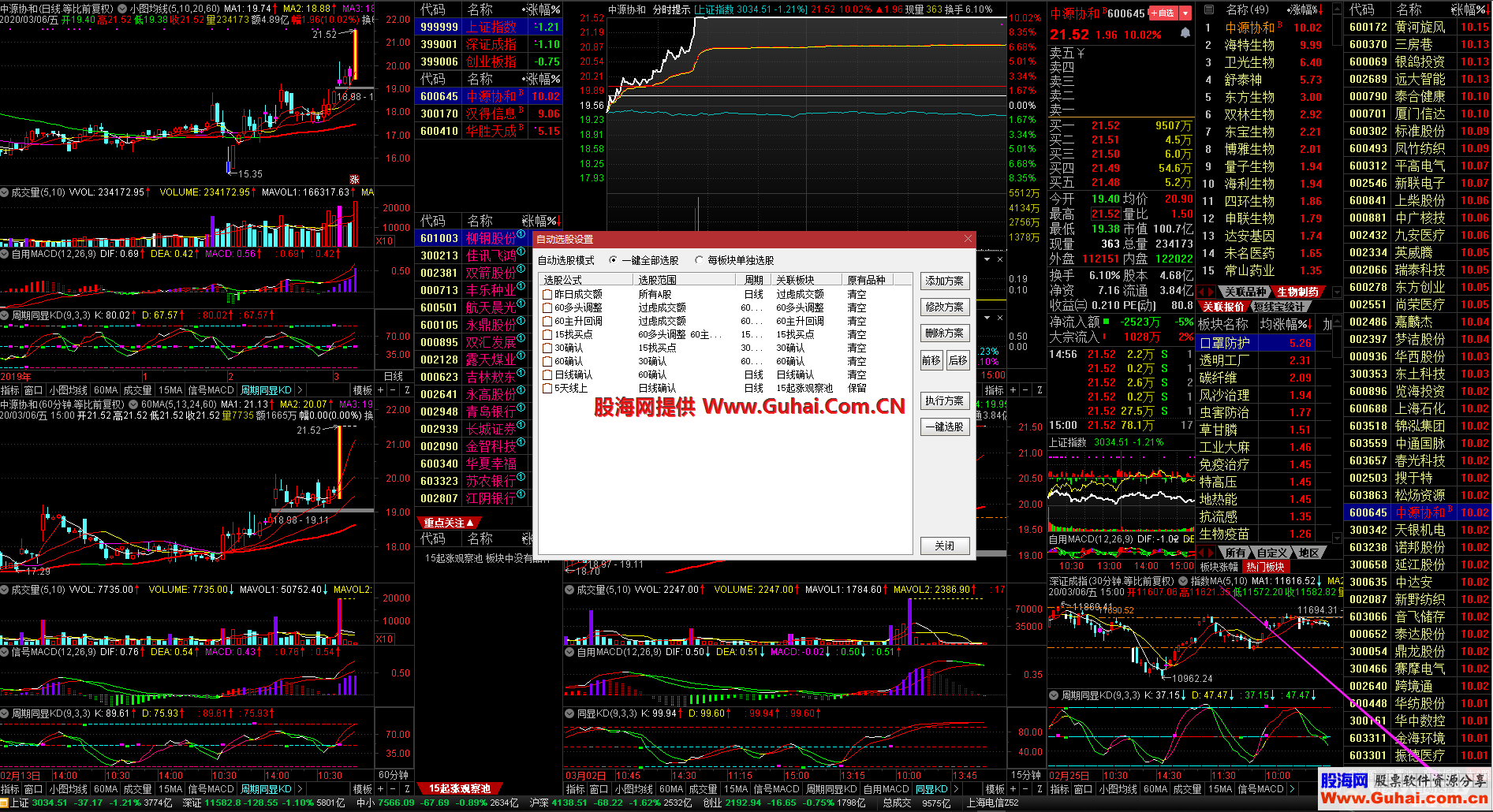
Task: Click the 15起涨观察池 bottom tab
Action: point(460,788)
